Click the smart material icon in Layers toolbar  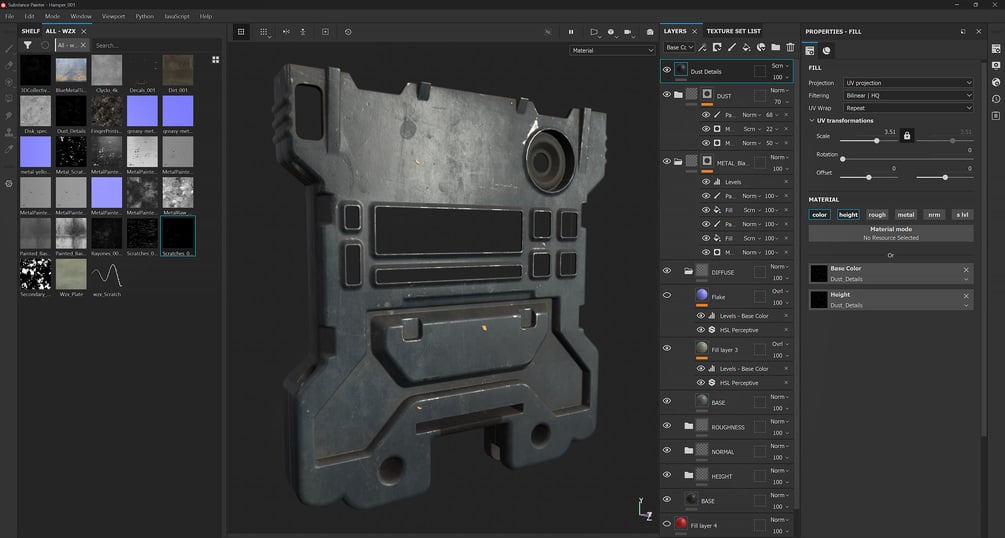coord(761,47)
